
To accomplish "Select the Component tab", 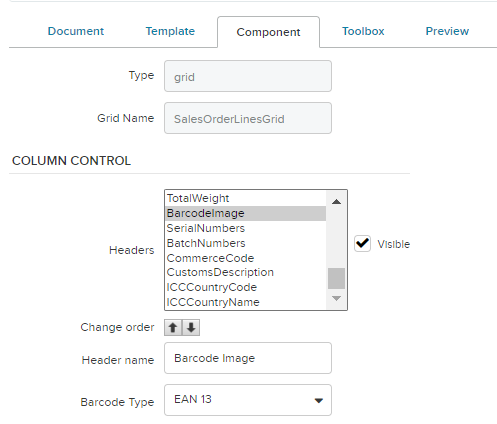I will (268, 32).
